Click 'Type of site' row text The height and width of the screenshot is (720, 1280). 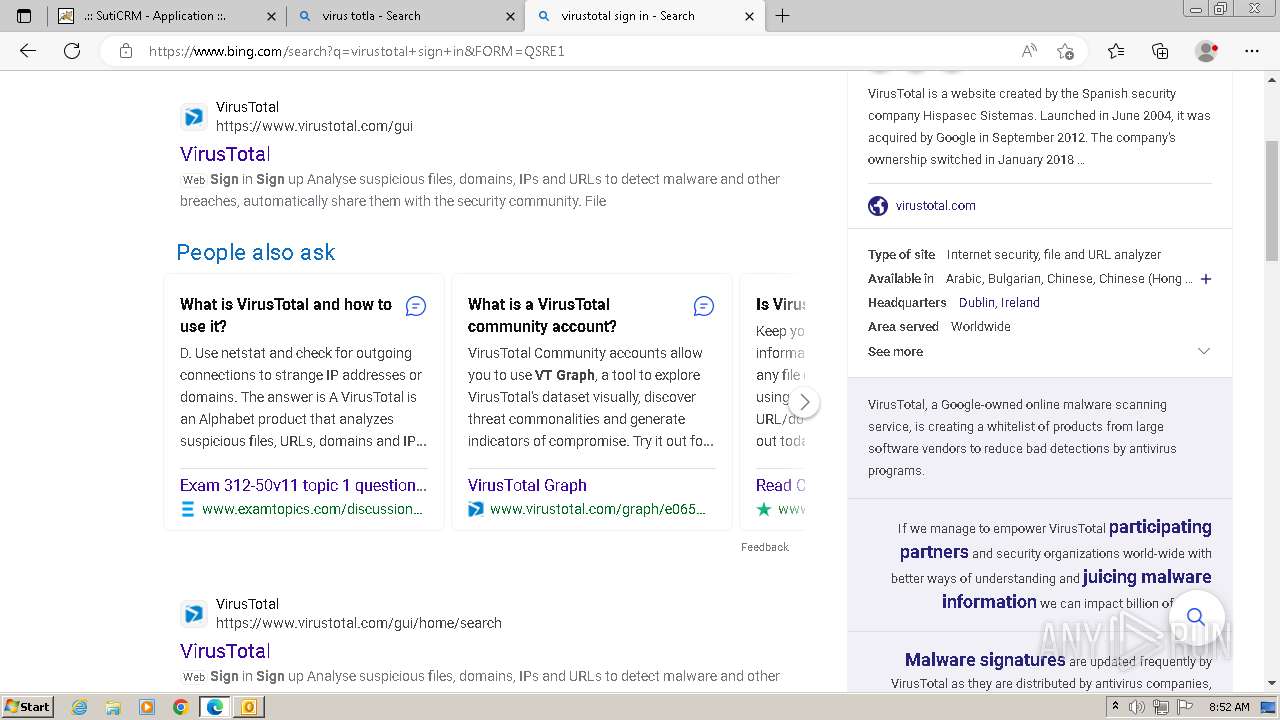coord(1015,254)
